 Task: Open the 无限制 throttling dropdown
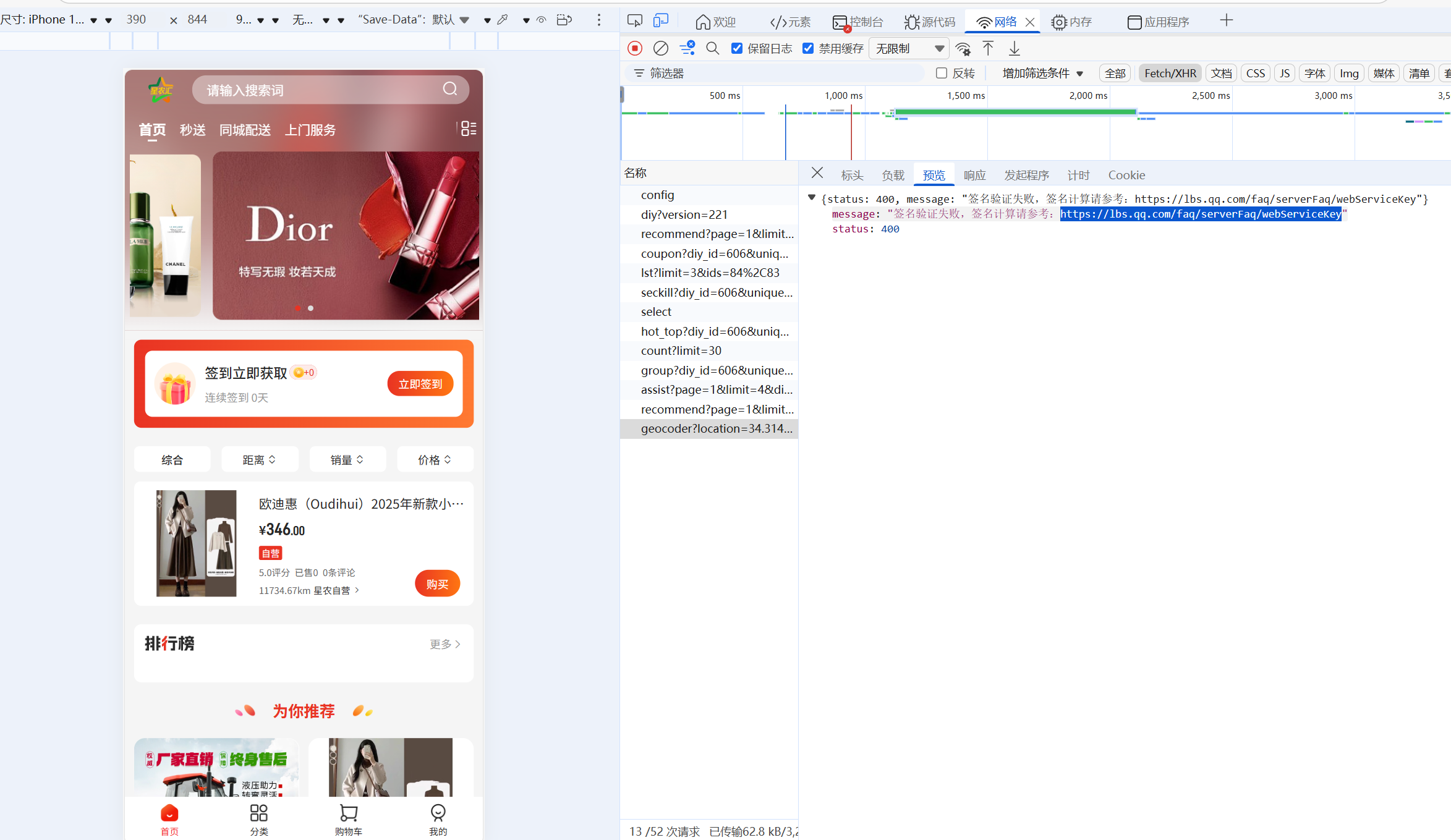click(909, 48)
